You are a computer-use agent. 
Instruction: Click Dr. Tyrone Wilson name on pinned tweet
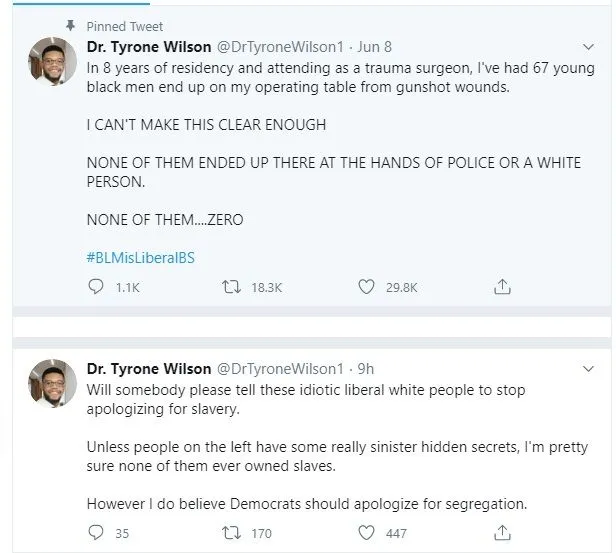pyautogui.click(x=149, y=47)
